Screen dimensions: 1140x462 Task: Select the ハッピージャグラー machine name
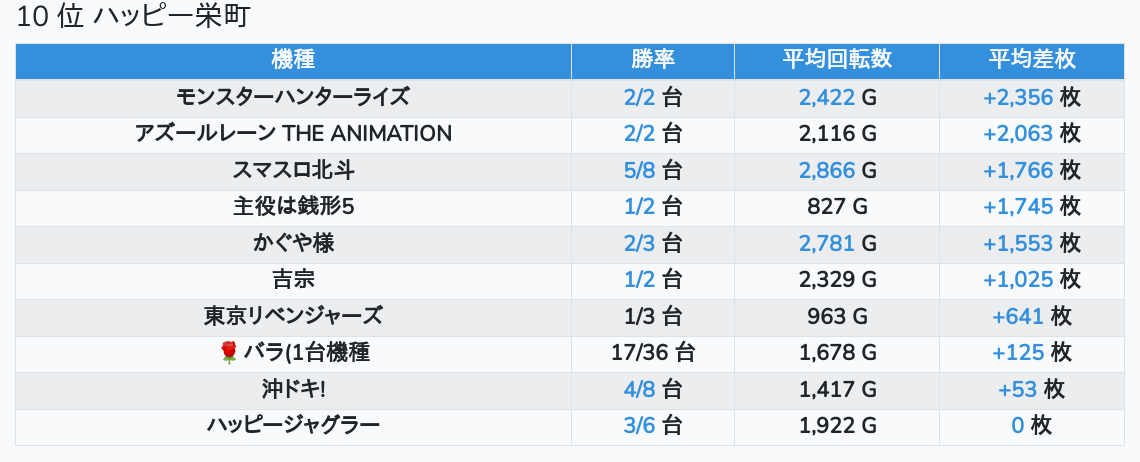[293, 425]
